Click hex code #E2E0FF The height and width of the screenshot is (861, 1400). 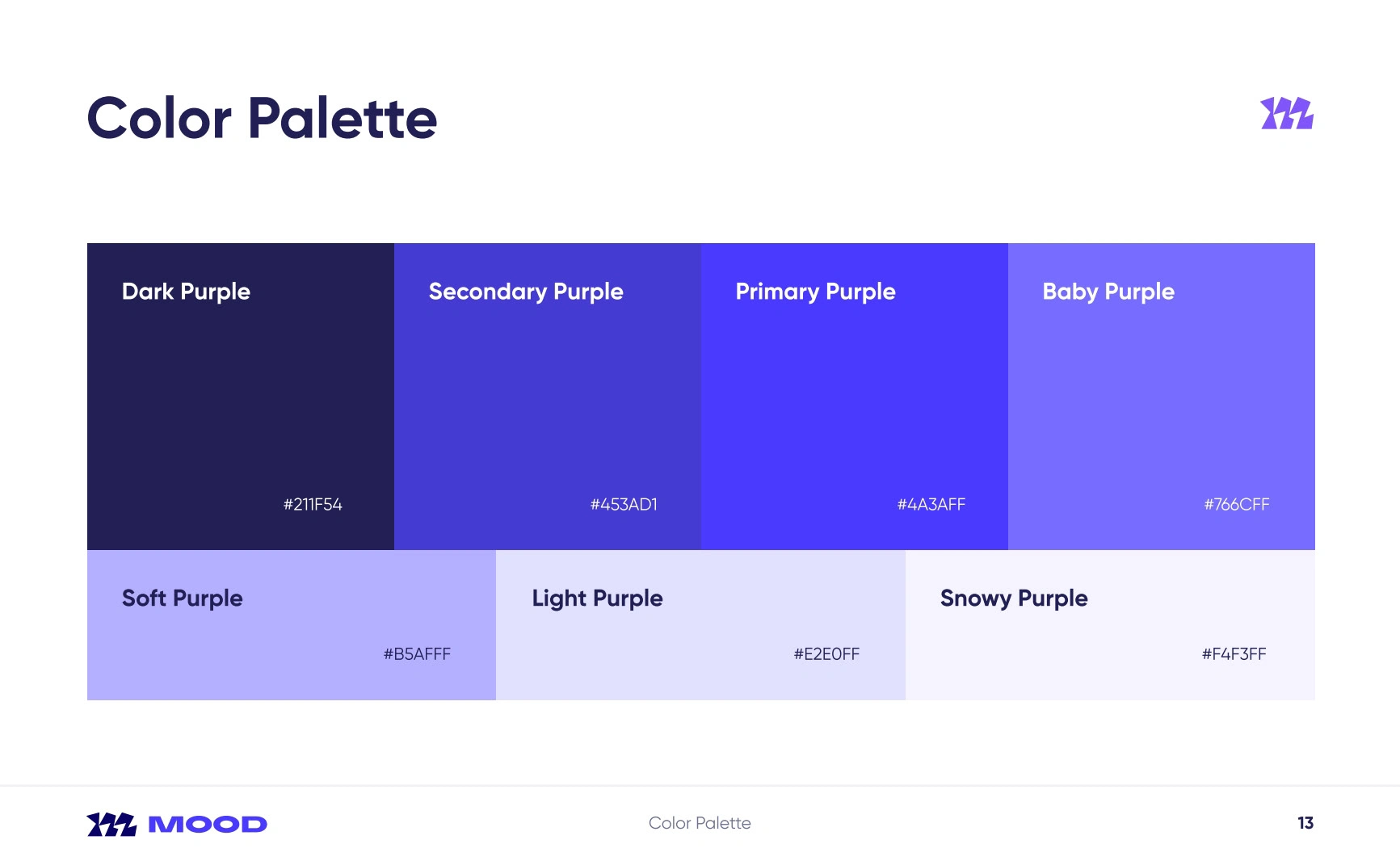(x=826, y=654)
